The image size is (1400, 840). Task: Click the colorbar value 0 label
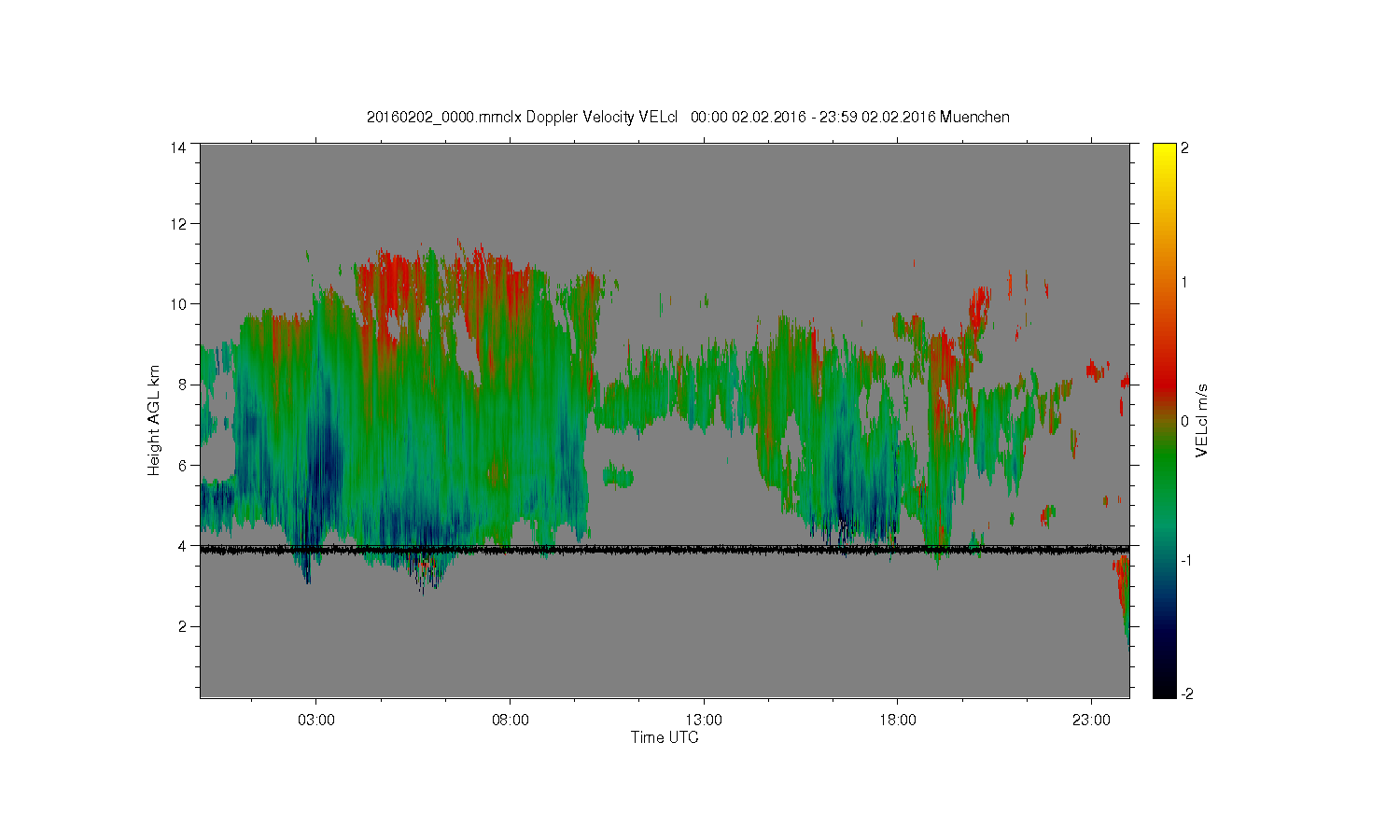(x=1185, y=421)
